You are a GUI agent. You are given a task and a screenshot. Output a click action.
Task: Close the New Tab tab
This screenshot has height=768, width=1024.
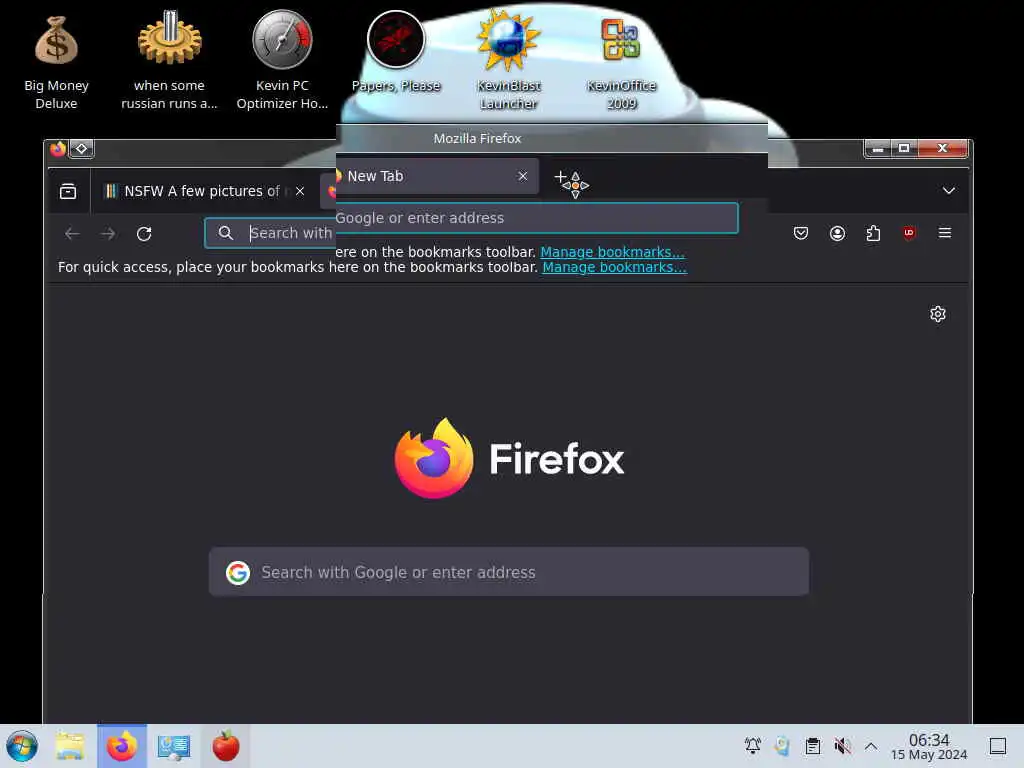pos(522,176)
